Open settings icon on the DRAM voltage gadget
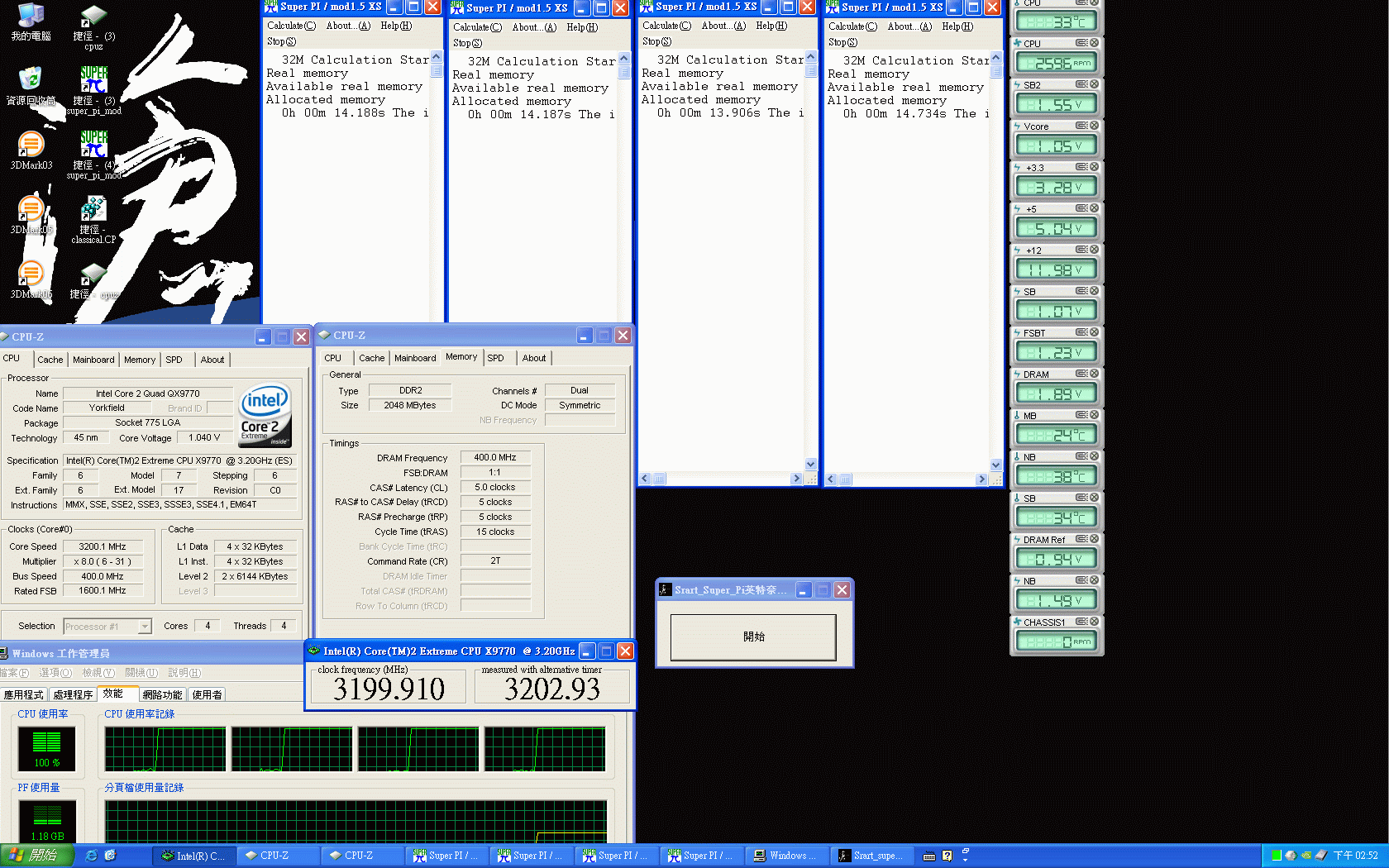 (1081, 374)
